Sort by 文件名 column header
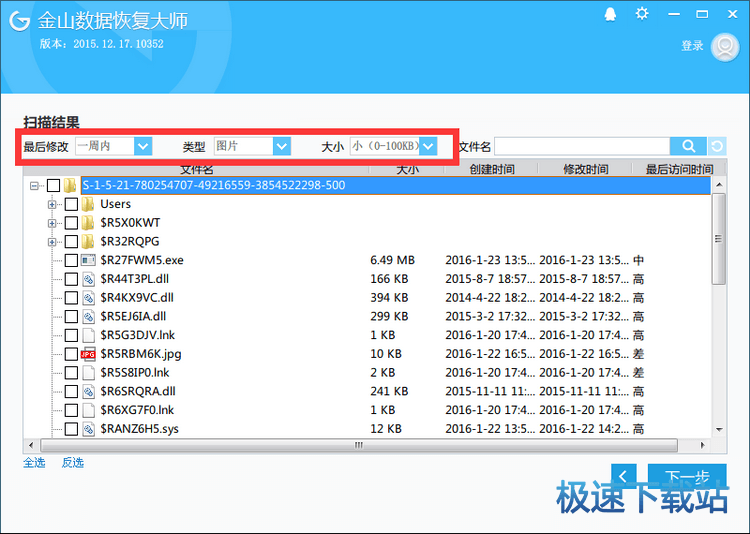The height and width of the screenshot is (534, 750). [x=196, y=169]
